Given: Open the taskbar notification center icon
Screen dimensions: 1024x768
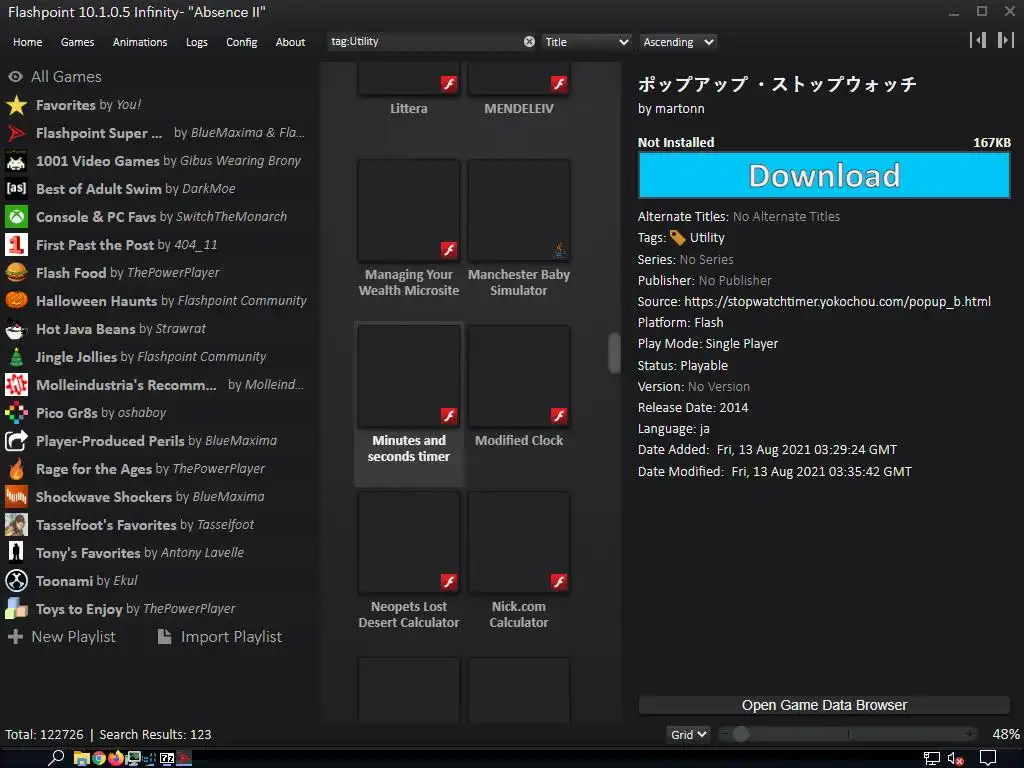Looking at the screenshot, I should coord(988,759).
